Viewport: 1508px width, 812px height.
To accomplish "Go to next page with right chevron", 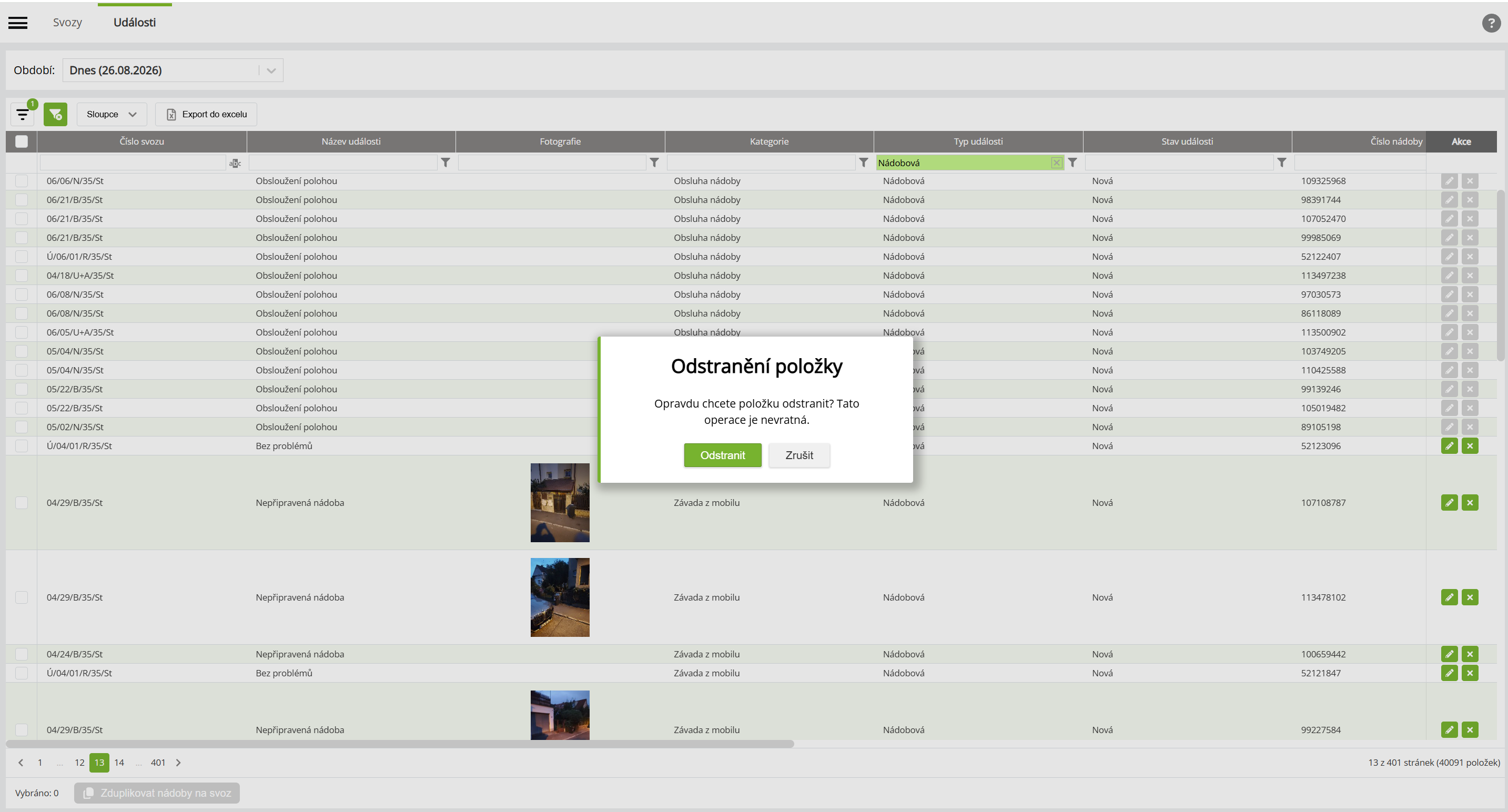I will click(x=178, y=762).
